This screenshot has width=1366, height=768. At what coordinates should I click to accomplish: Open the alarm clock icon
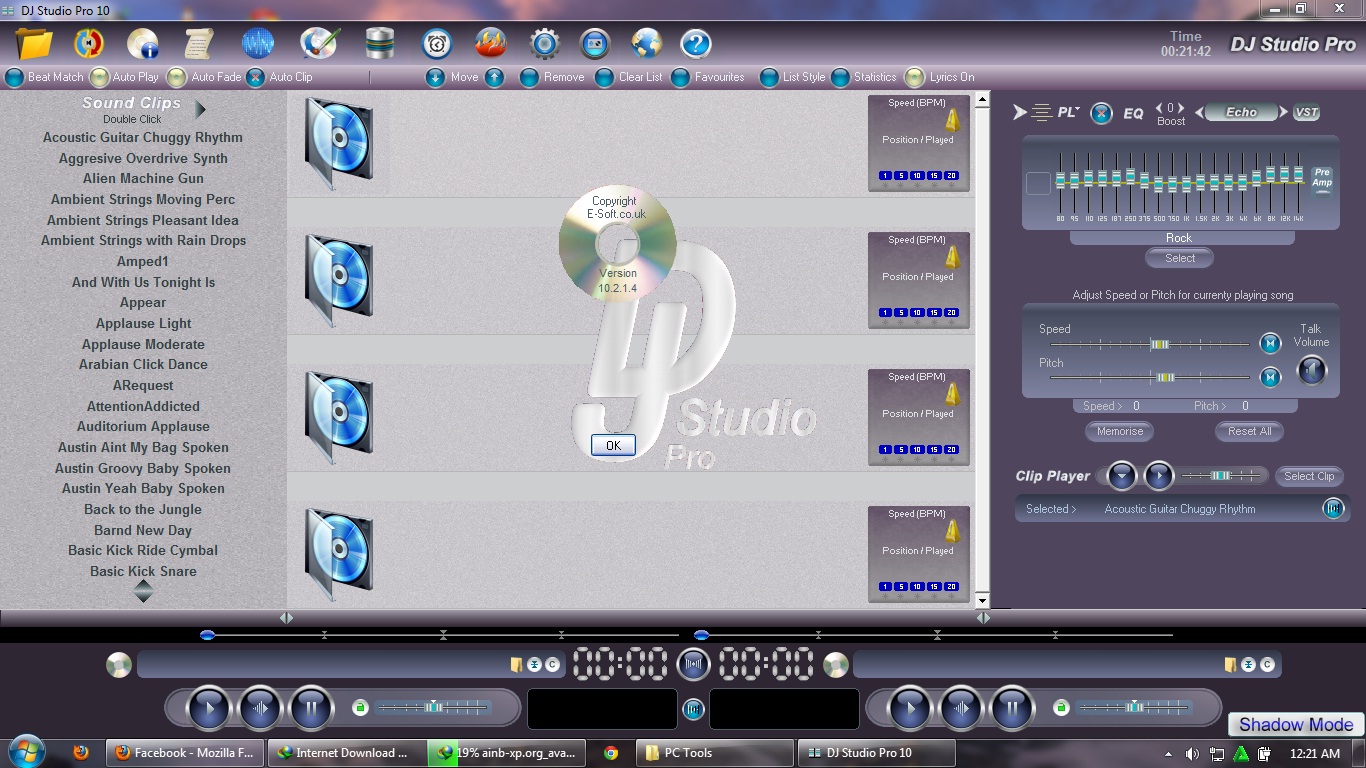click(437, 44)
